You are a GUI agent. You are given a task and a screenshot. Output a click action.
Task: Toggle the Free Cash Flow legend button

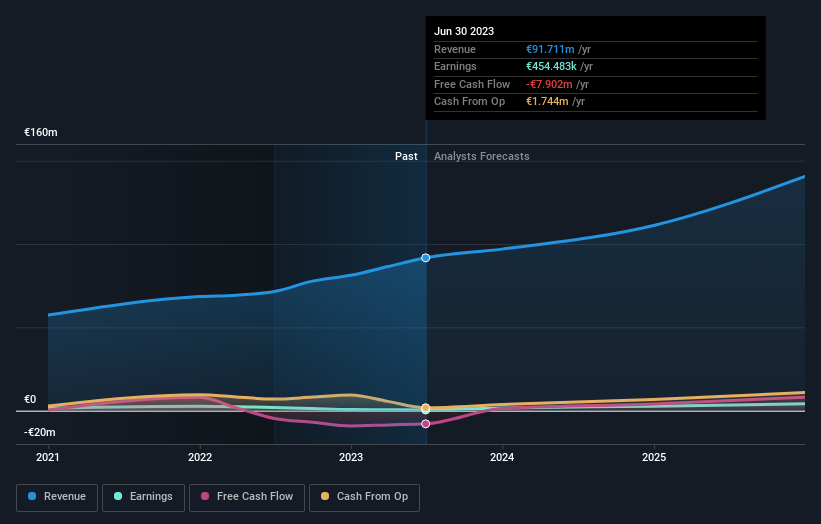247,497
